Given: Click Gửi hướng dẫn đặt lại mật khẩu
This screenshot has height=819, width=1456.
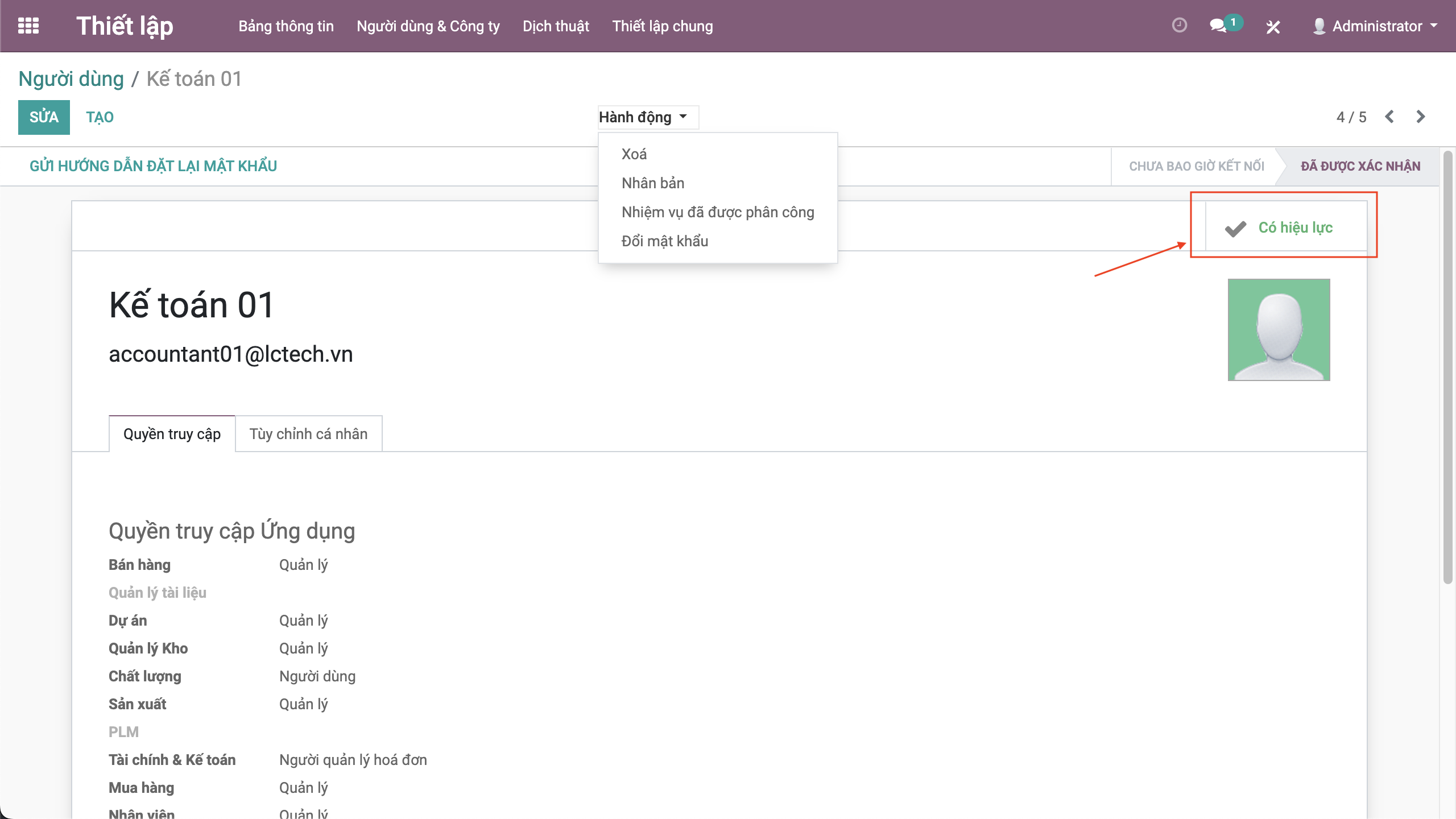Looking at the screenshot, I should point(153,166).
